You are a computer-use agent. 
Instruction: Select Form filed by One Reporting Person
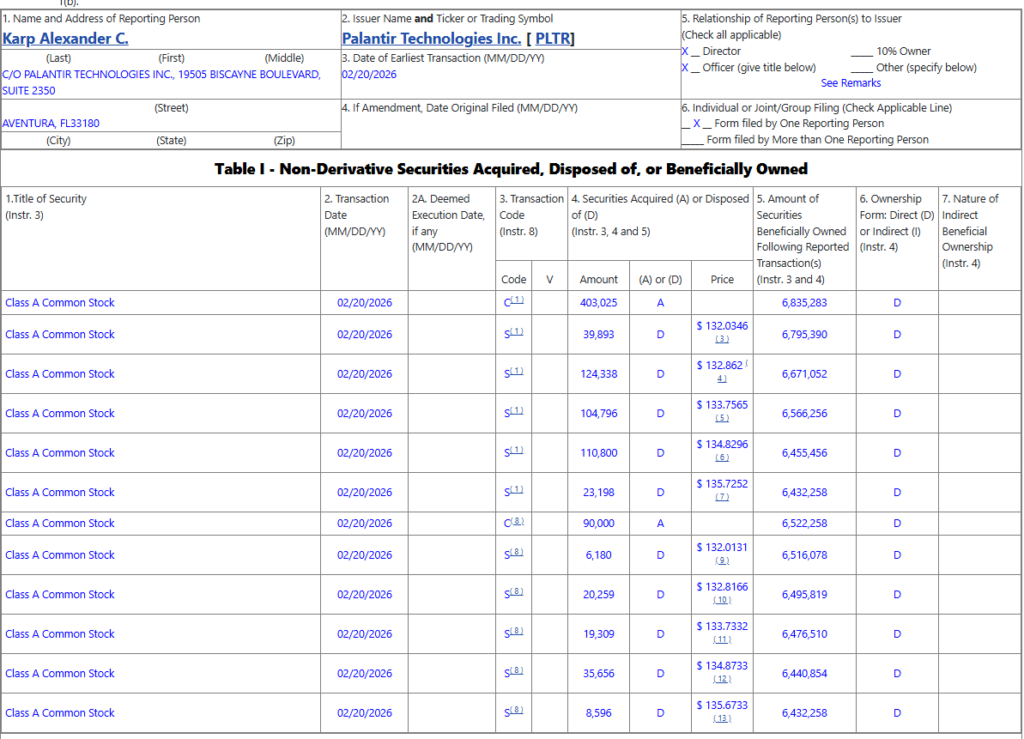click(697, 124)
